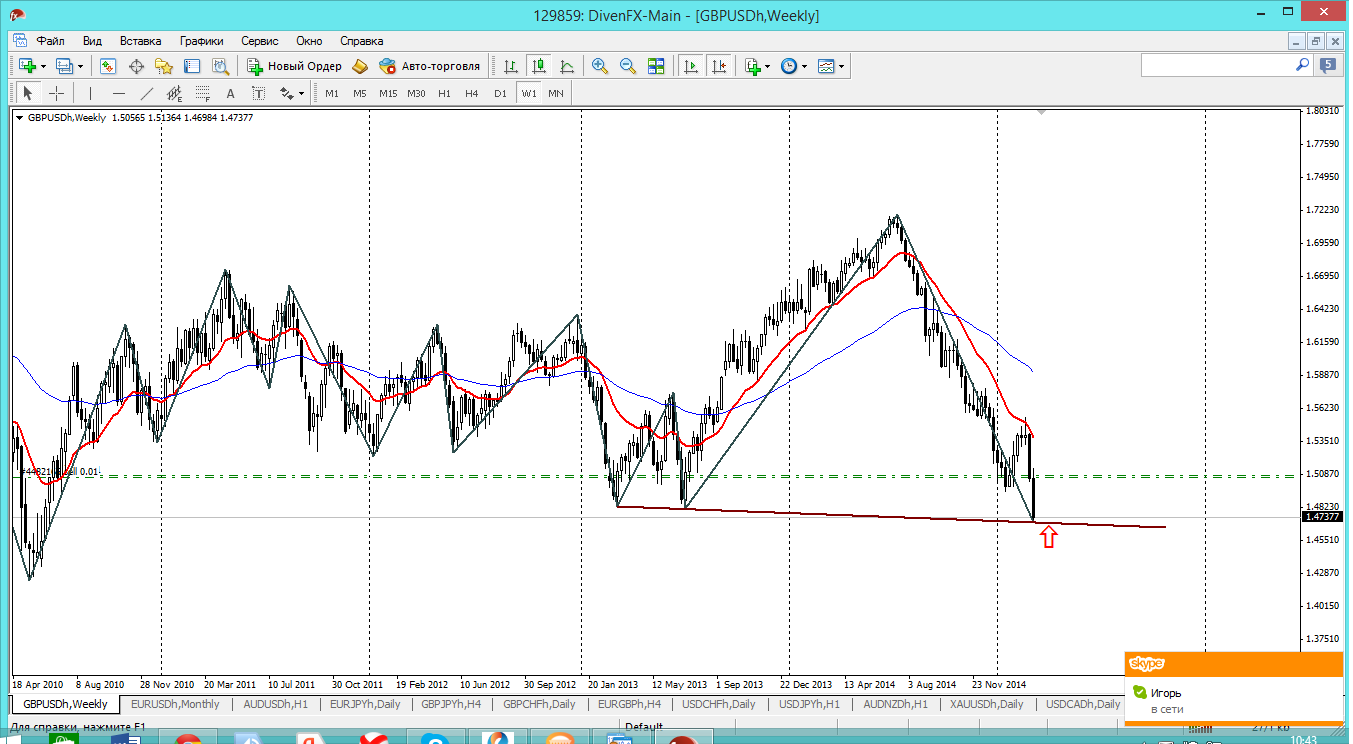This screenshot has height=744, width=1353.
Task: Switch to the EURUSDh,Monthly chart tab
Action: click(174, 704)
